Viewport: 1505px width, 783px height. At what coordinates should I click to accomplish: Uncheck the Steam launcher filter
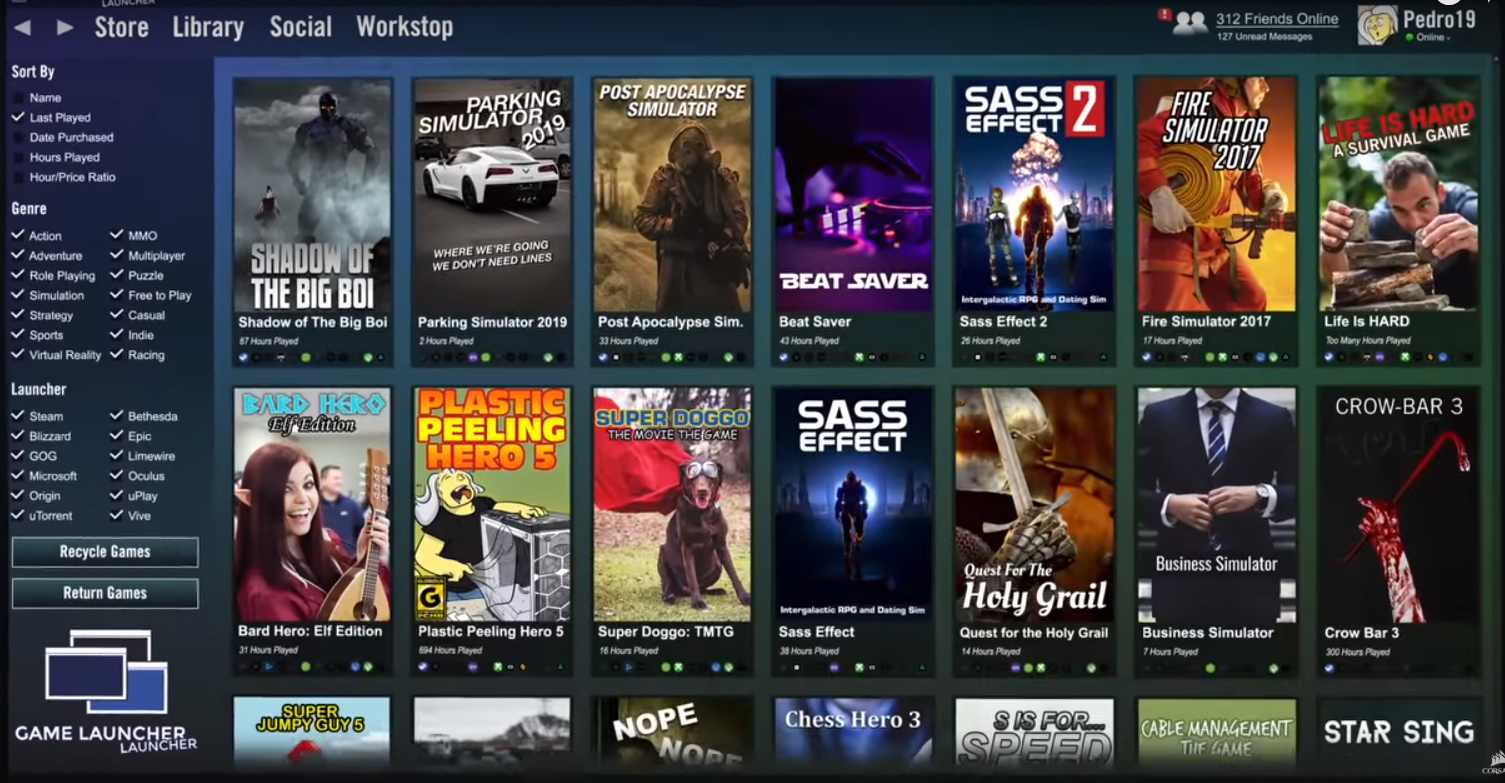click(18, 416)
